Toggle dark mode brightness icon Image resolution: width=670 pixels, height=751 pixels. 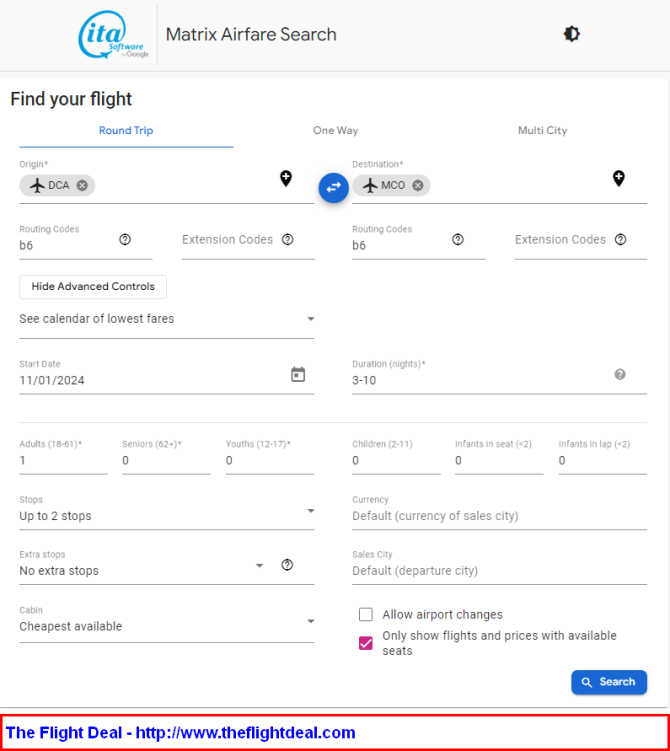pyautogui.click(x=571, y=34)
